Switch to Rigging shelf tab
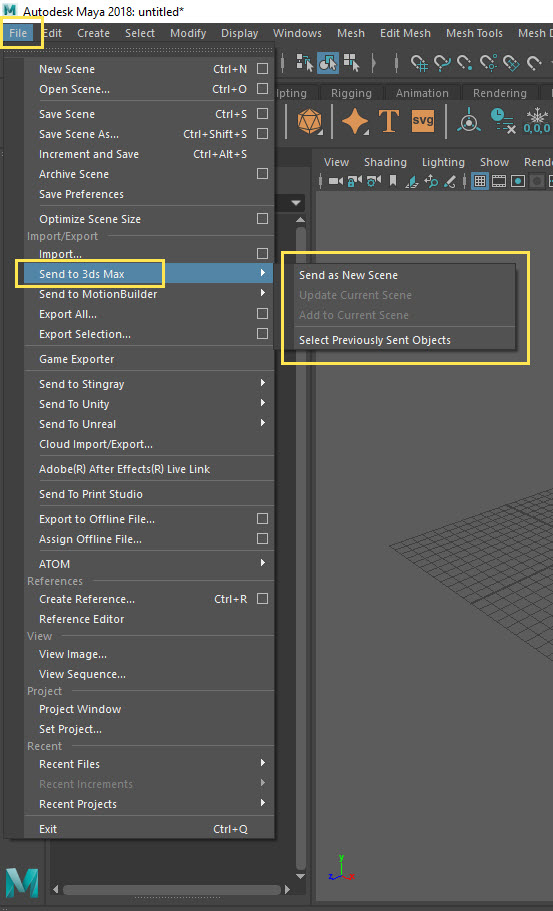The height and width of the screenshot is (911, 553). click(351, 93)
